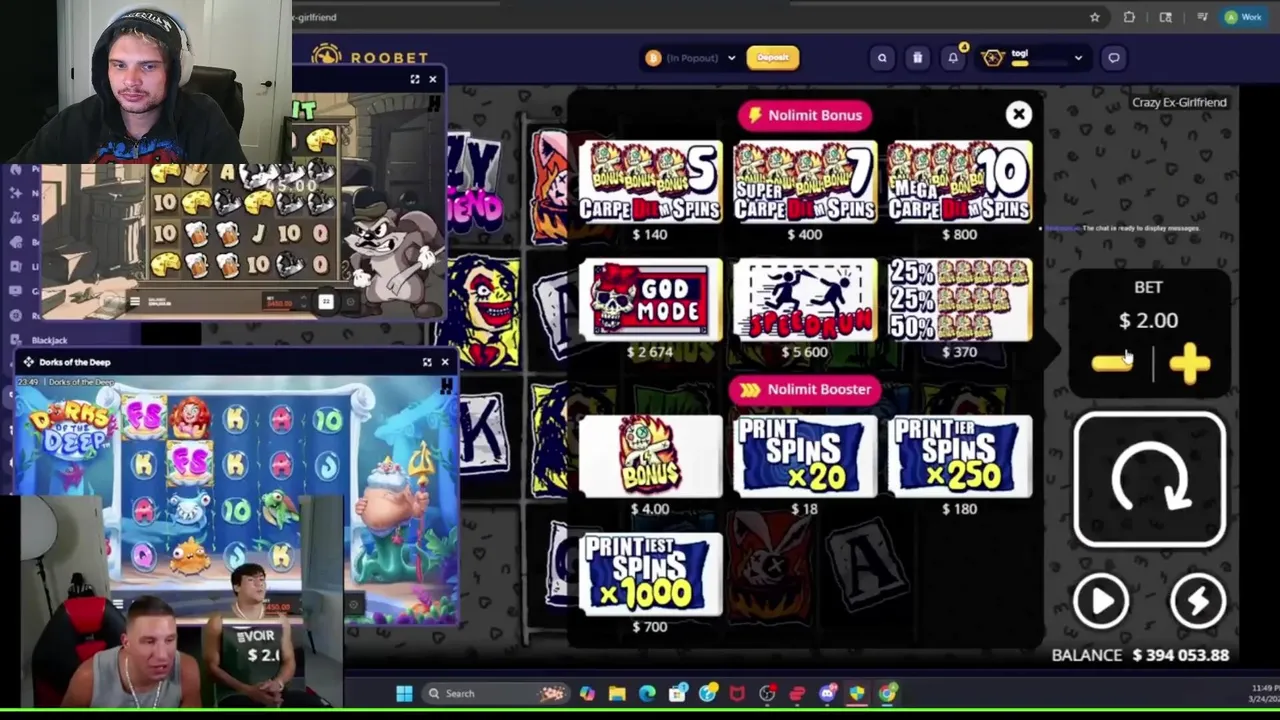Click the Nolimit Bonus header
The image size is (1280, 720).
[x=805, y=115]
